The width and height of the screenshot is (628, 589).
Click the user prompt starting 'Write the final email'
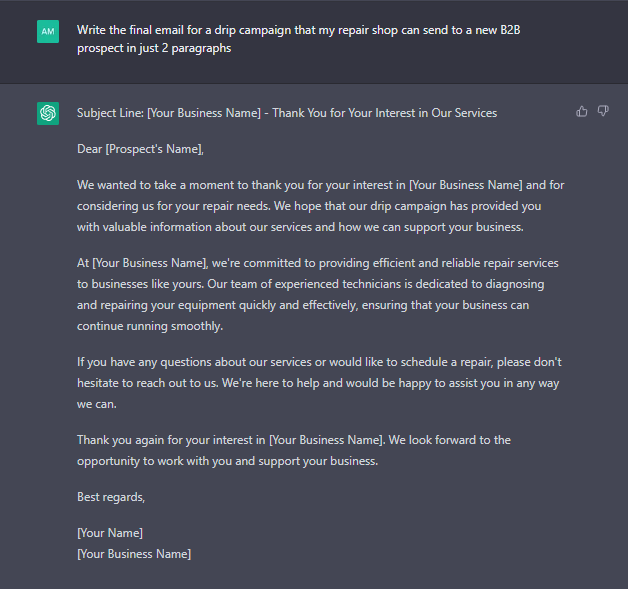pyautogui.click(x=298, y=39)
